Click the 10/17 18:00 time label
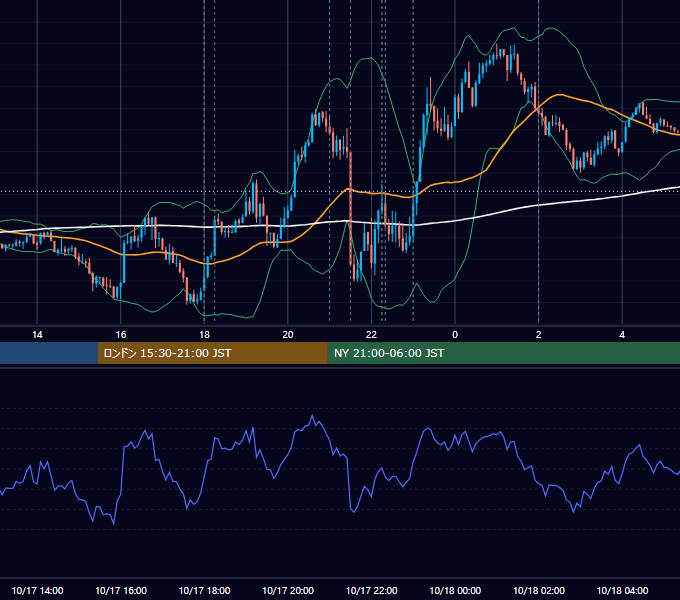 204,590
